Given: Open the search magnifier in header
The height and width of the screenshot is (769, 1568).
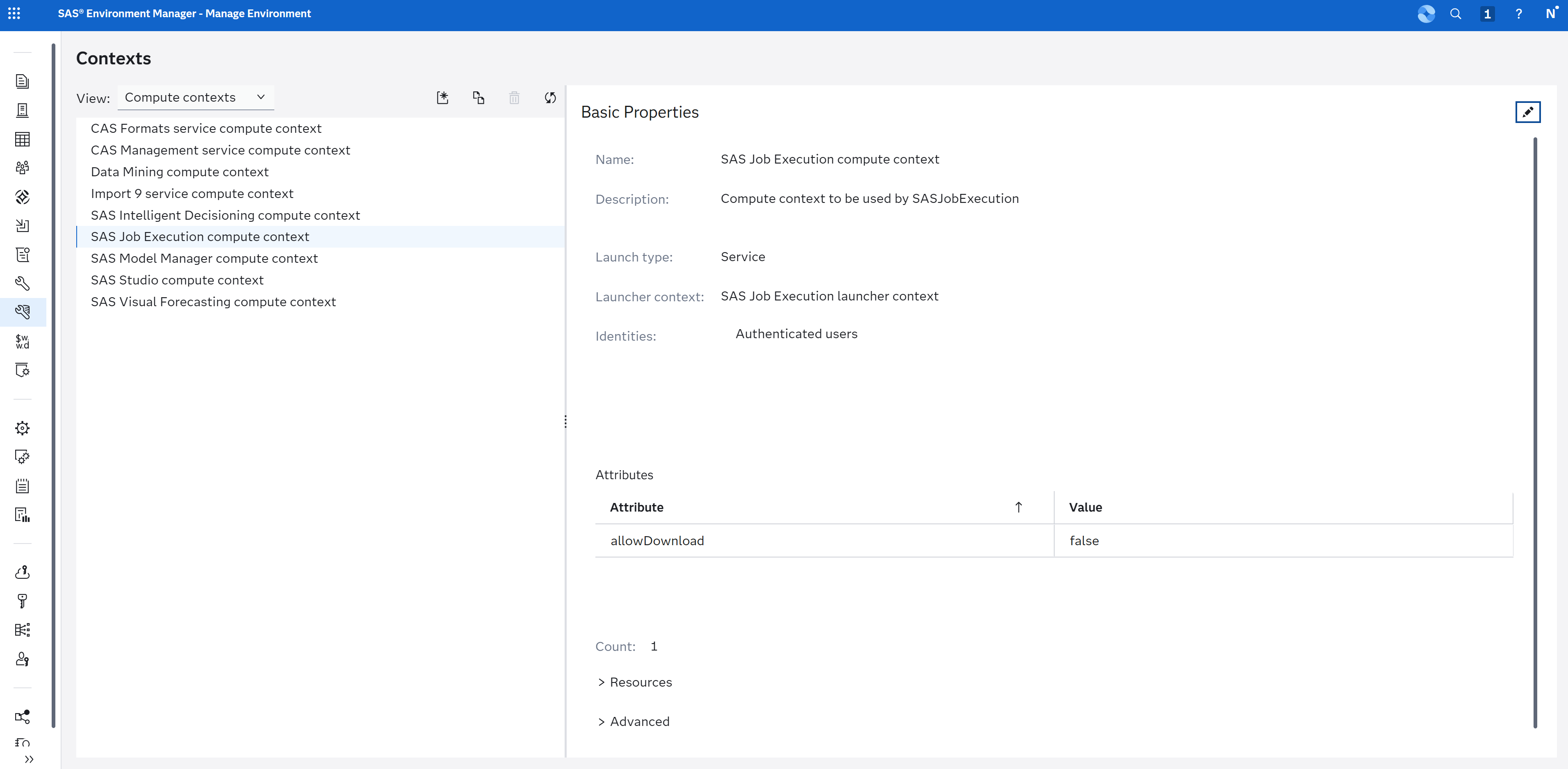Looking at the screenshot, I should (x=1455, y=14).
